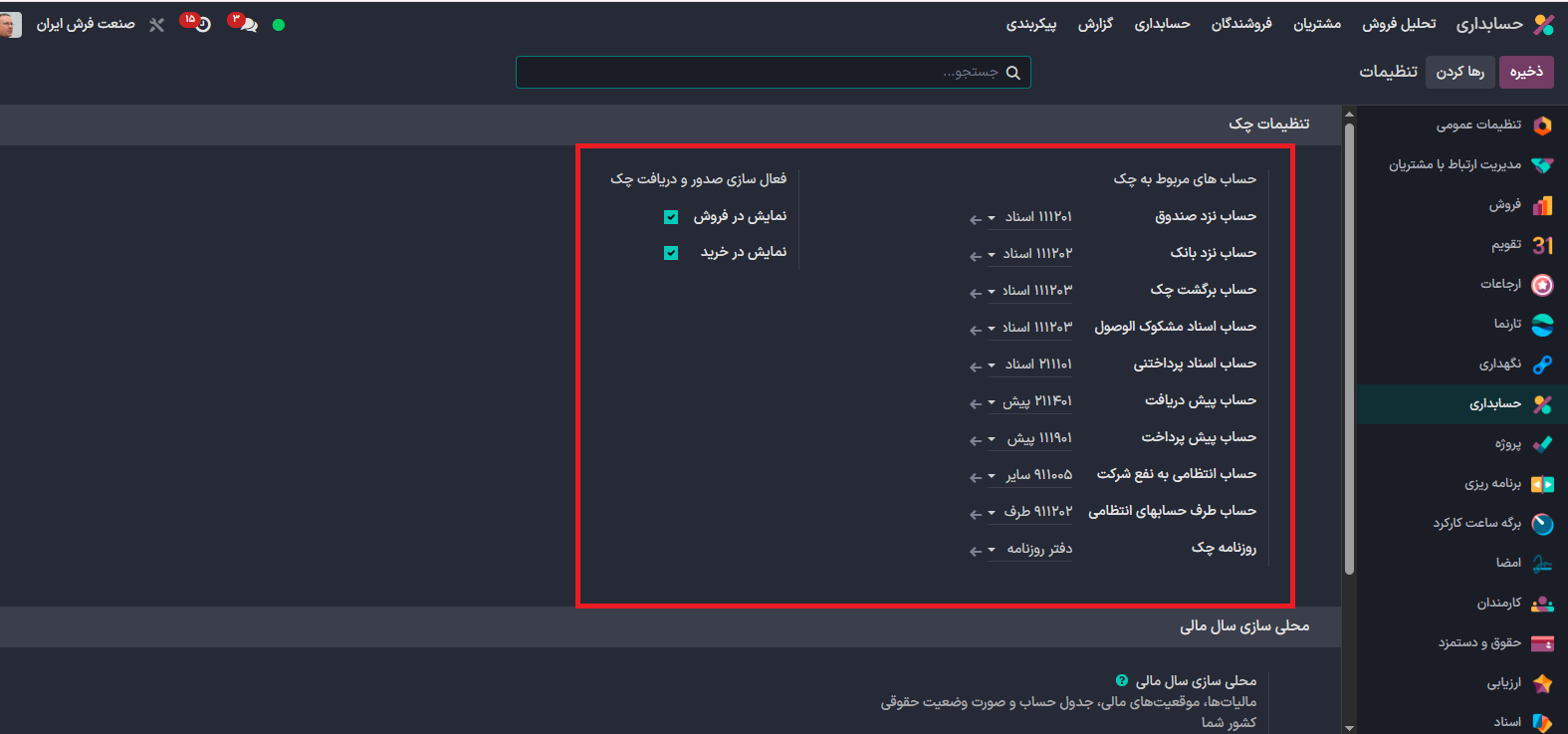Click the رها کردن (Discard) button

point(1459,72)
